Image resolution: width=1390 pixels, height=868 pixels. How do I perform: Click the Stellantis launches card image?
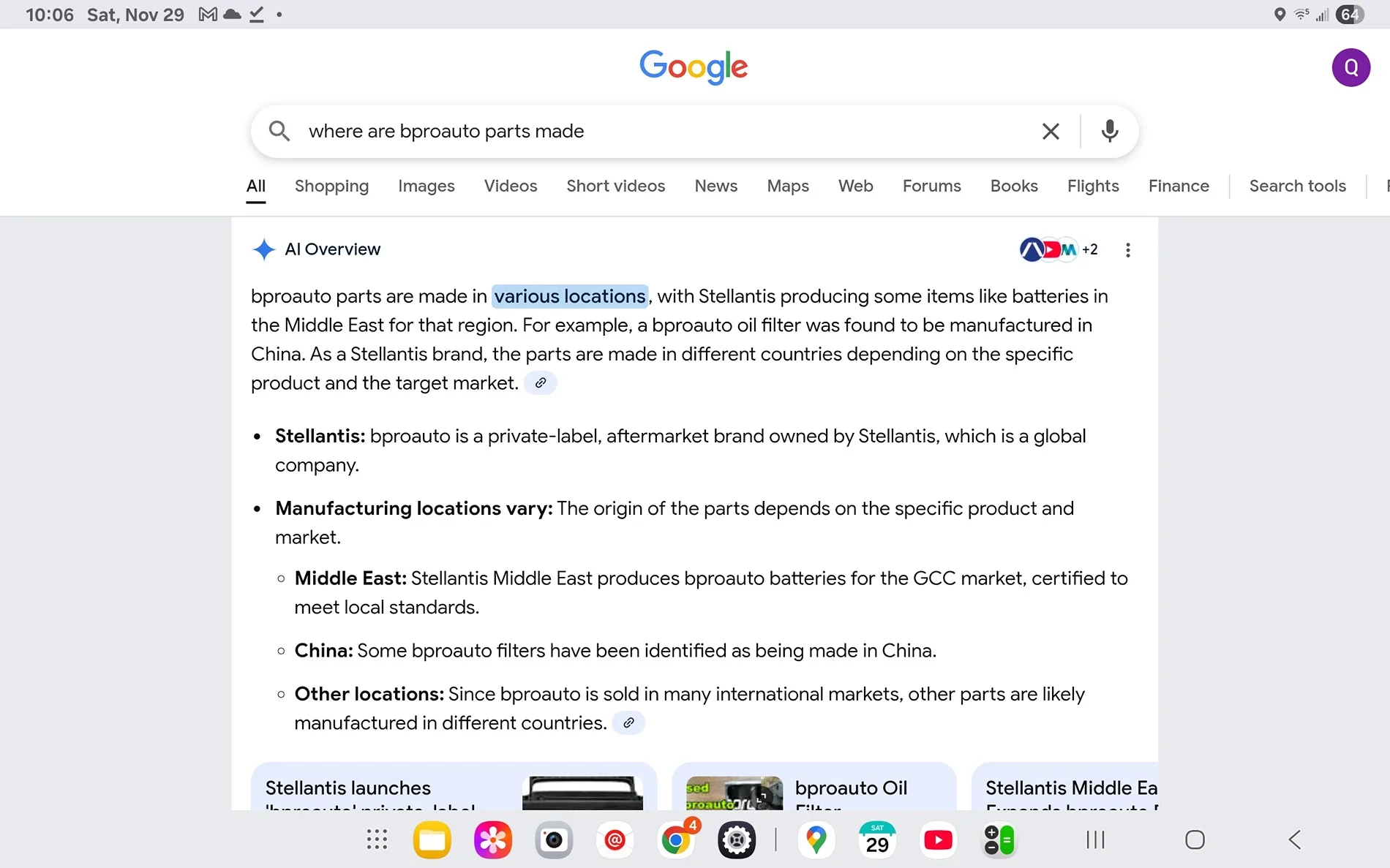click(x=582, y=793)
